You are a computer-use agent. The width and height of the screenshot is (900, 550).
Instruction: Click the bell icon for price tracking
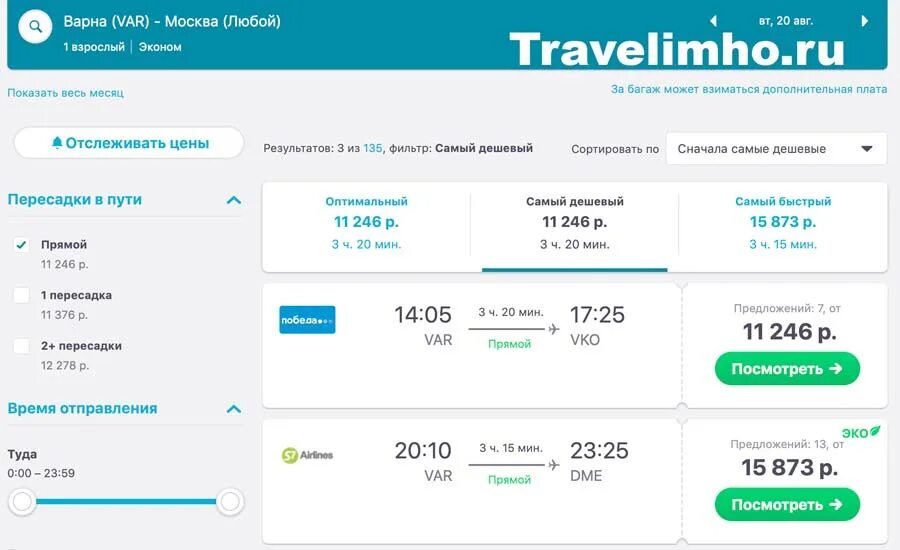pyautogui.click(x=57, y=142)
